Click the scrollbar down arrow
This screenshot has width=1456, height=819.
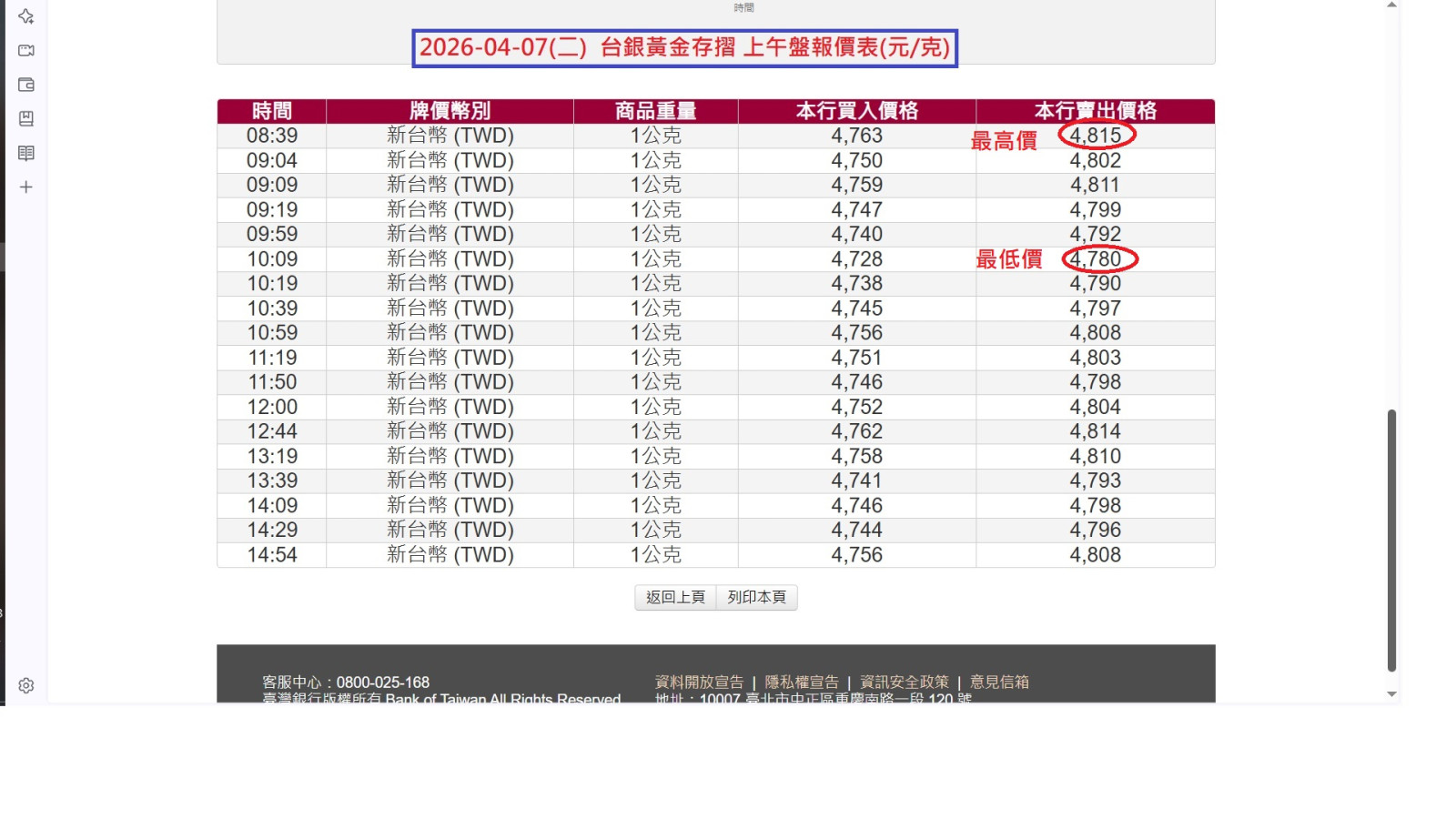click(x=1391, y=694)
